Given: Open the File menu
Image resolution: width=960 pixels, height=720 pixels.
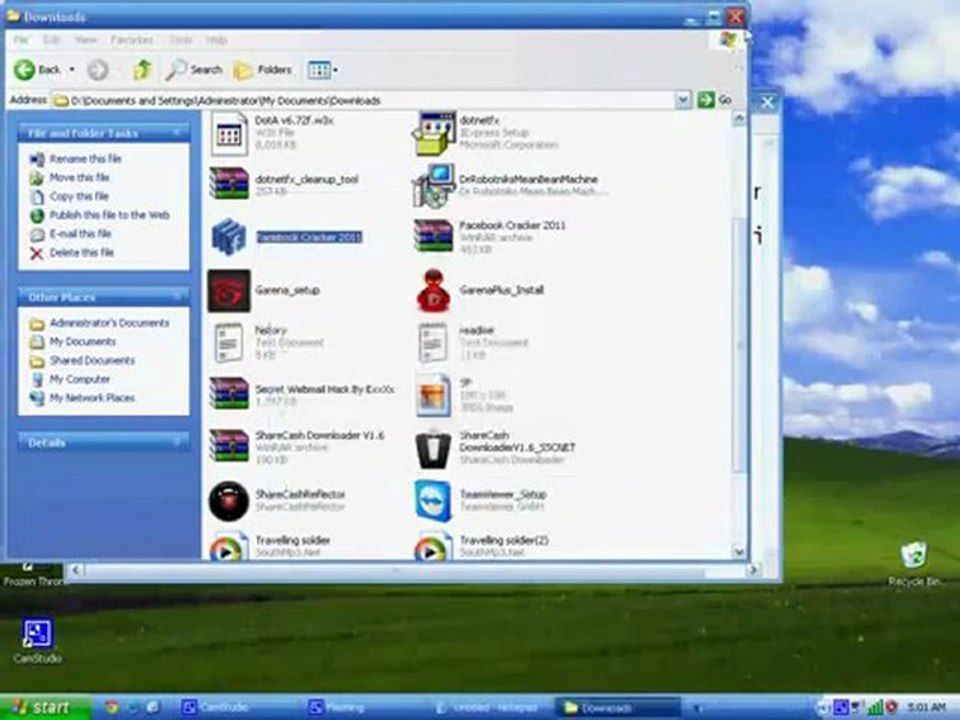Looking at the screenshot, I should pos(21,40).
